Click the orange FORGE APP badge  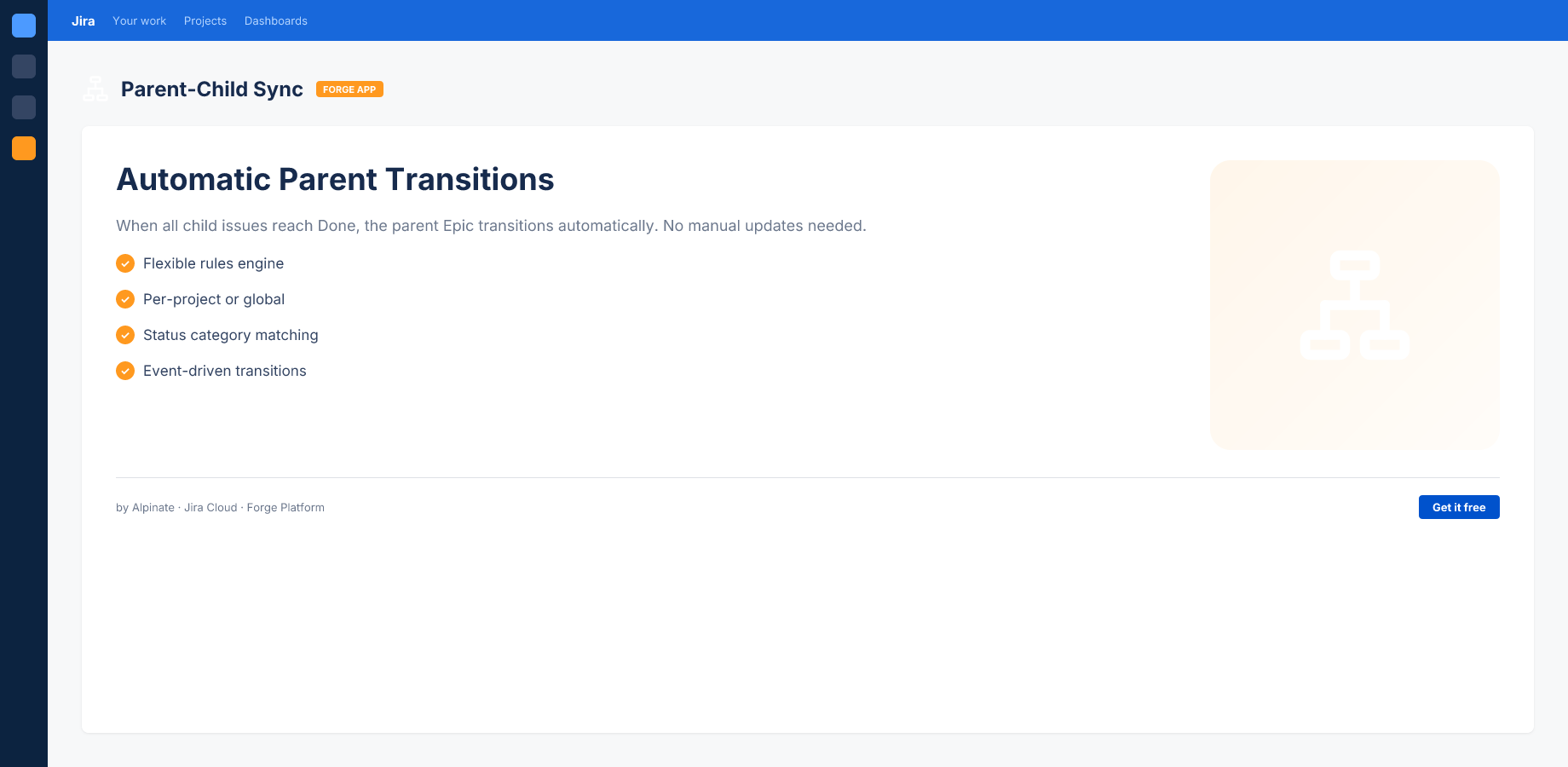pyautogui.click(x=349, y=89)
